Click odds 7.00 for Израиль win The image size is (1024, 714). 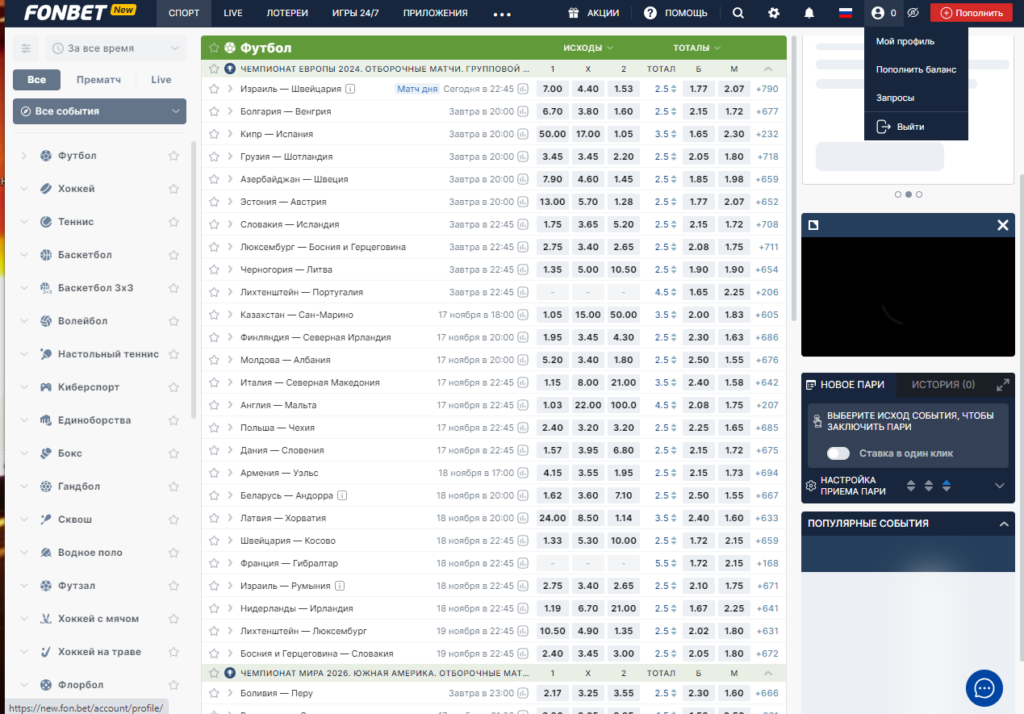coord(552,89)
